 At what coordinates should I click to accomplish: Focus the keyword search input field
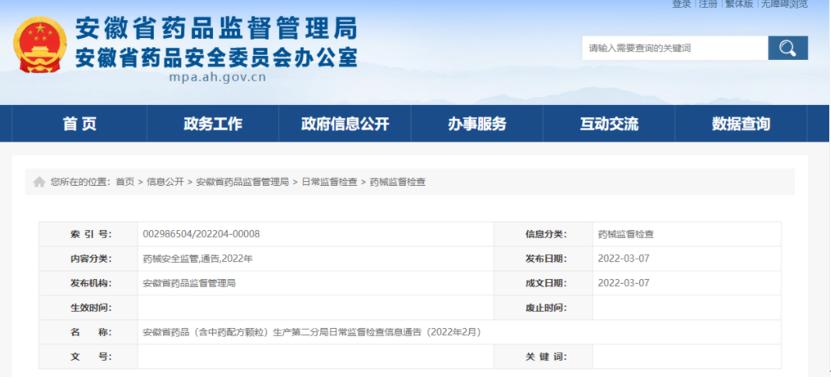pyautogui.click(x=675, y=48)
